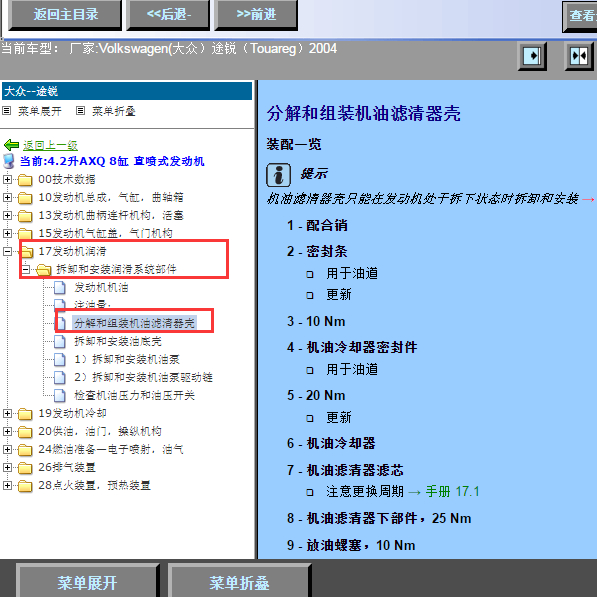Click 7 - 机油滤清器滤芯 entry
The image size is (597, 597).
tap(345, 470)
